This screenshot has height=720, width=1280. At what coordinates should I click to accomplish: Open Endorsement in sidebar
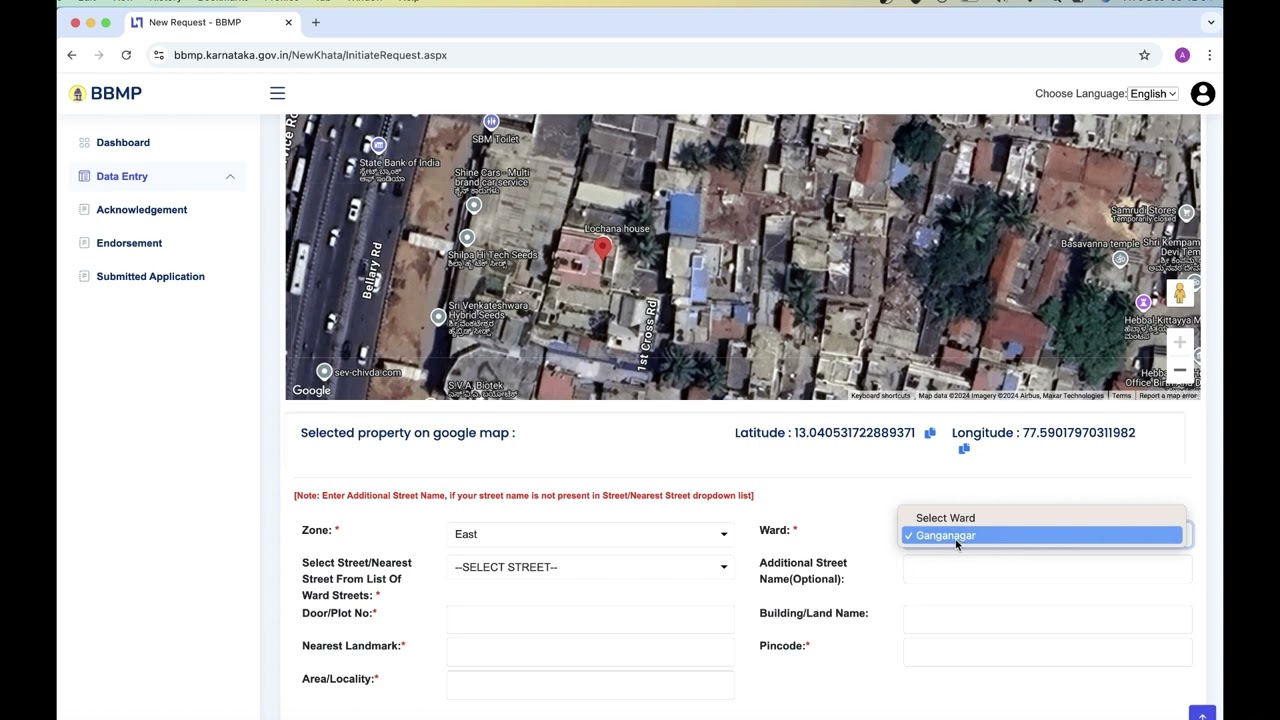tap(129, 243)
